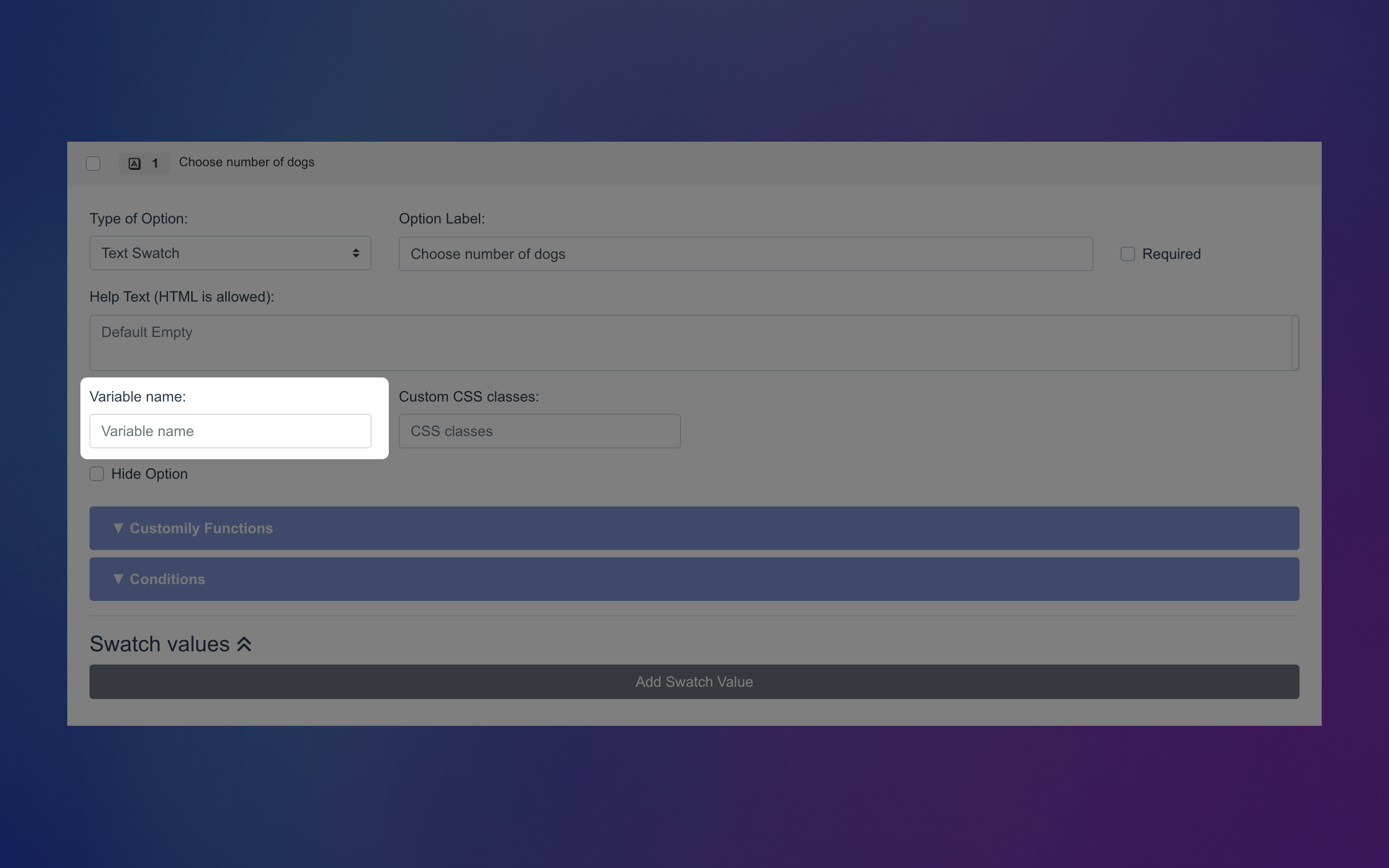
Task: Click the Help Text scrollbar on the right edge
Action: tap(1295, 343)
